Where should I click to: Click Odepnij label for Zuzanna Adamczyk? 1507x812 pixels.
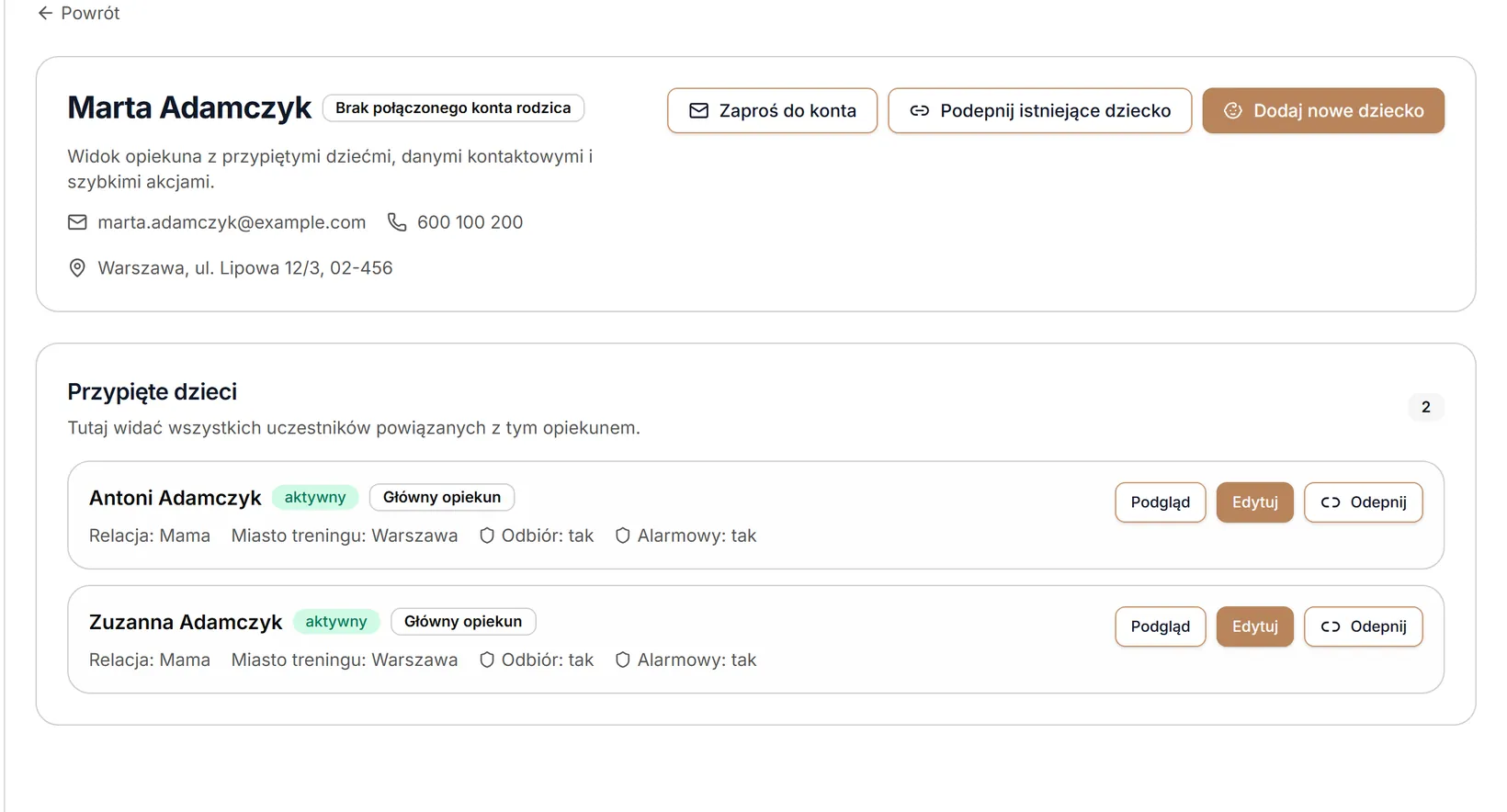pyautogui.click(x=1378, y=626)
